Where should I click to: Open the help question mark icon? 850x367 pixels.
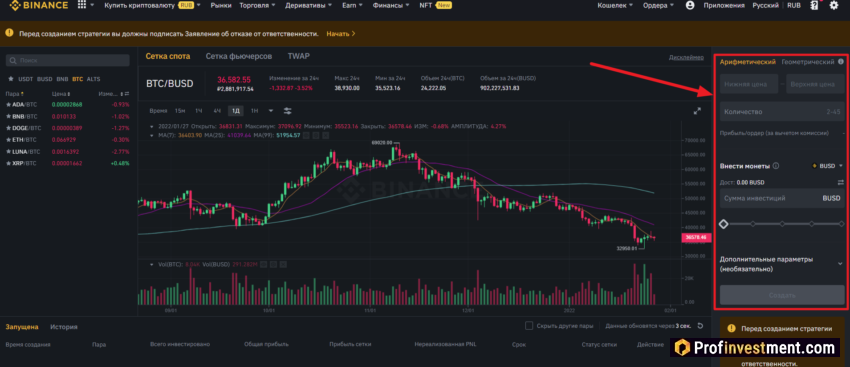tap(814, 5)
